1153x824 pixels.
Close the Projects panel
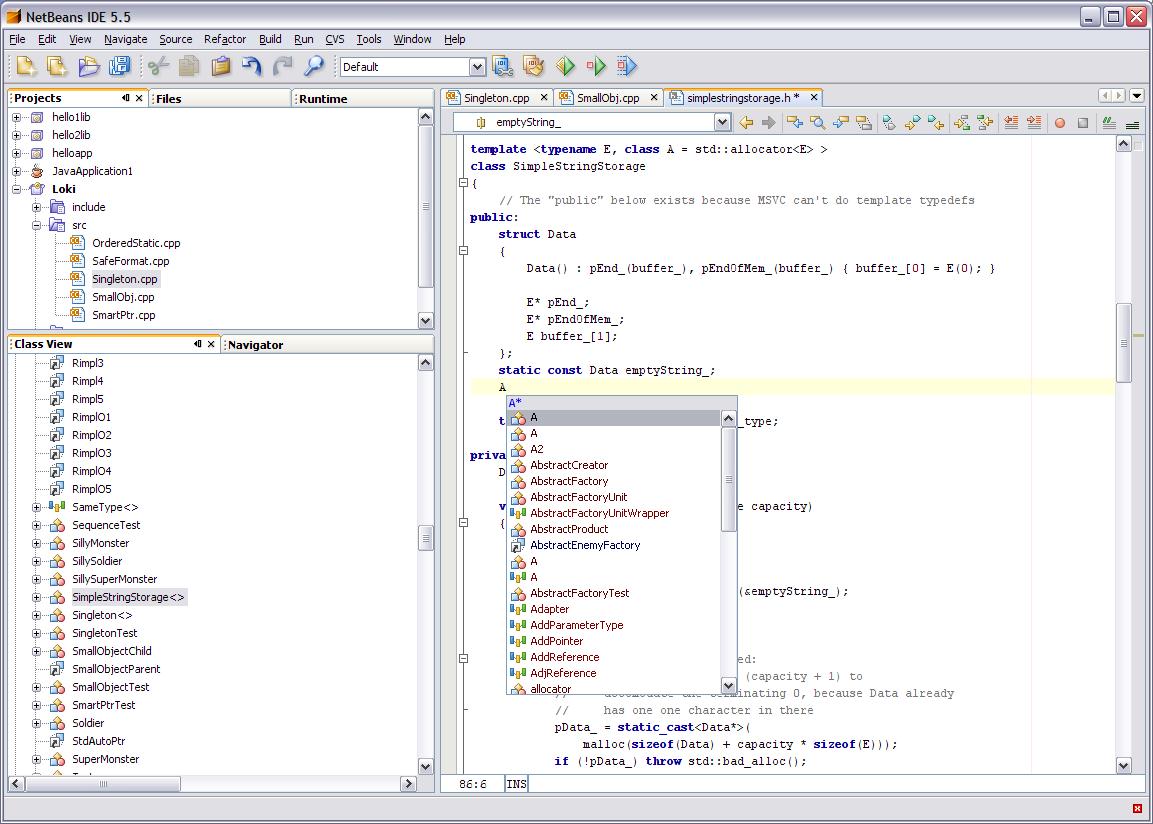click(x=139, y=98)
